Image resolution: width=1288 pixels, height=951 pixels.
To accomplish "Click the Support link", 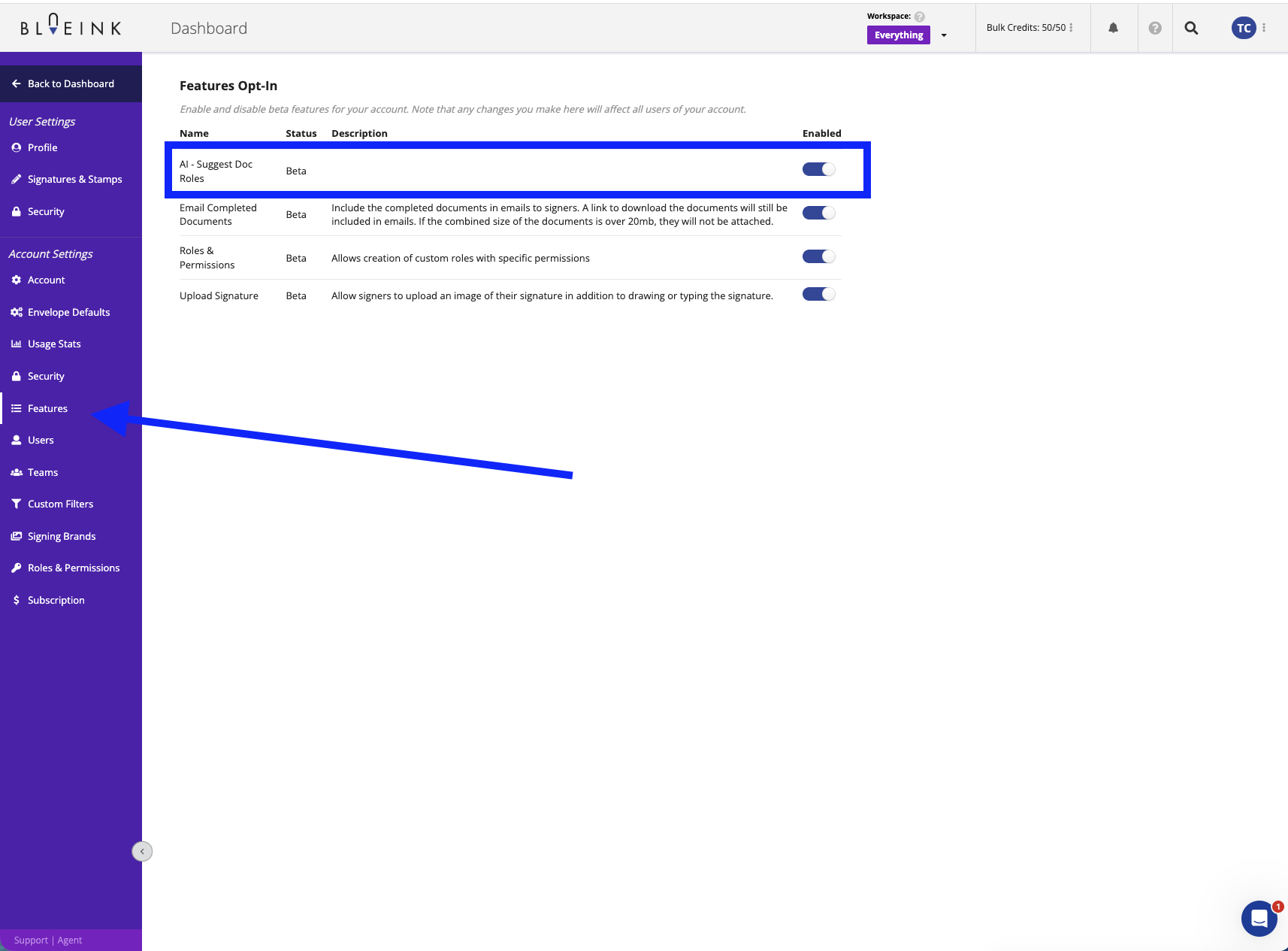I will click(31, 940).
